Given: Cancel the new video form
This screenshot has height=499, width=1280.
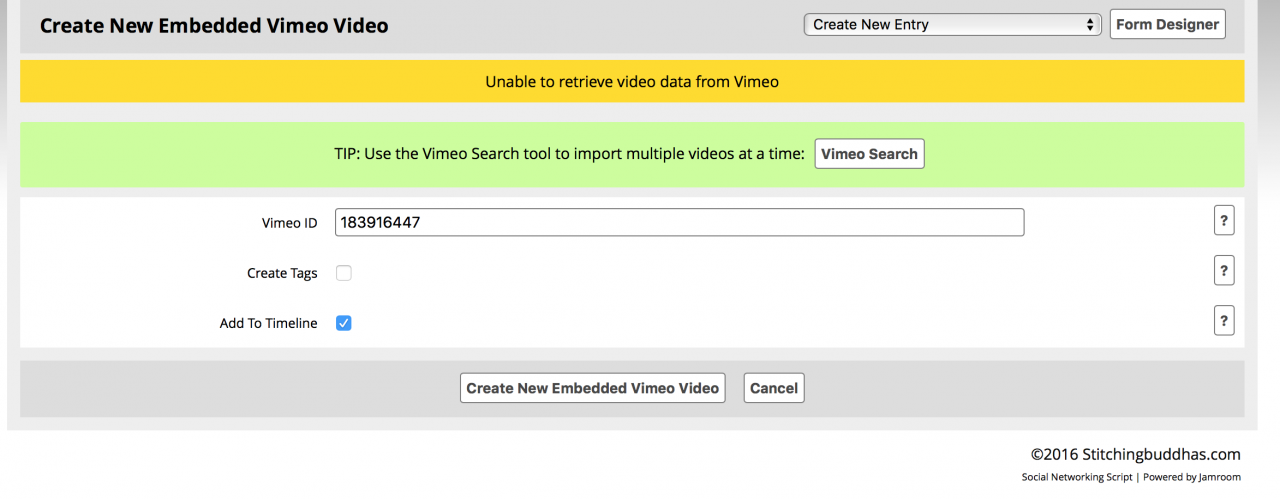Looking at the screenshot, I should 773,388.
